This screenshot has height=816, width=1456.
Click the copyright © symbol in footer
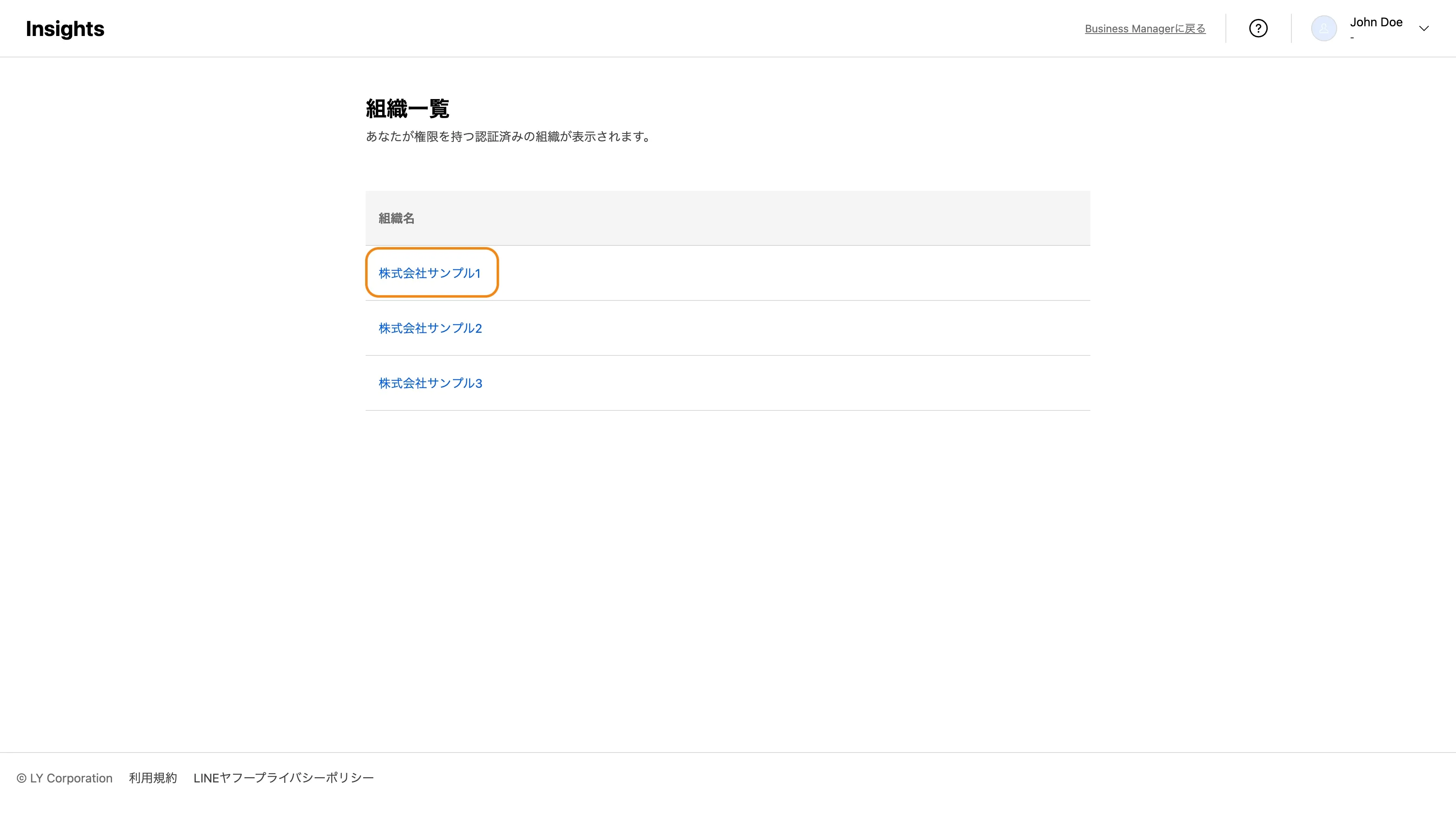(21, 779)
